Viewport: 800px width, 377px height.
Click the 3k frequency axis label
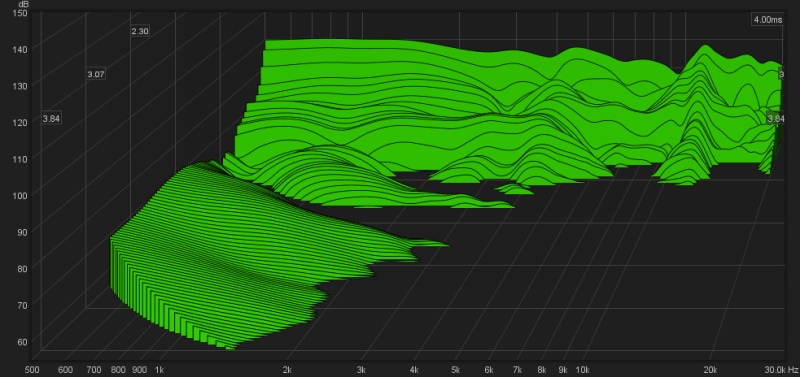(x=362, y=369)
